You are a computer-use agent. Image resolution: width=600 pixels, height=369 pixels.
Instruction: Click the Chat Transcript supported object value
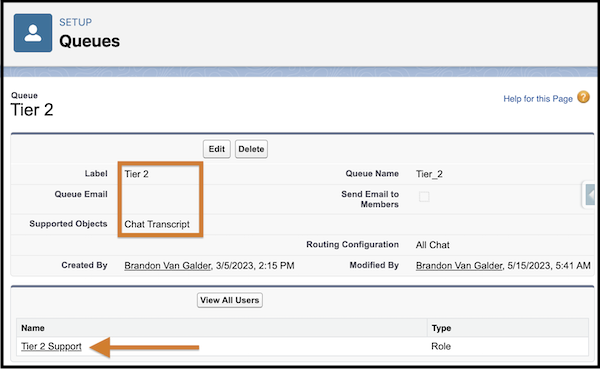(x=157, y=224)
